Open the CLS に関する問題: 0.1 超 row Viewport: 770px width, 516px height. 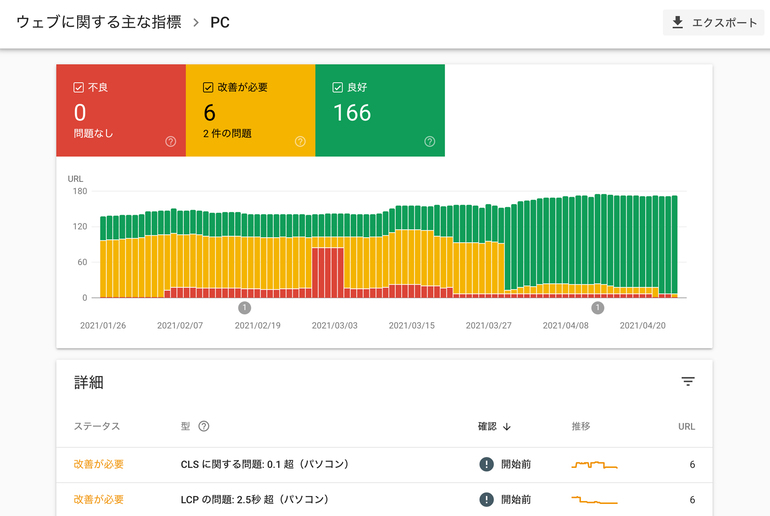click(385, 464)
